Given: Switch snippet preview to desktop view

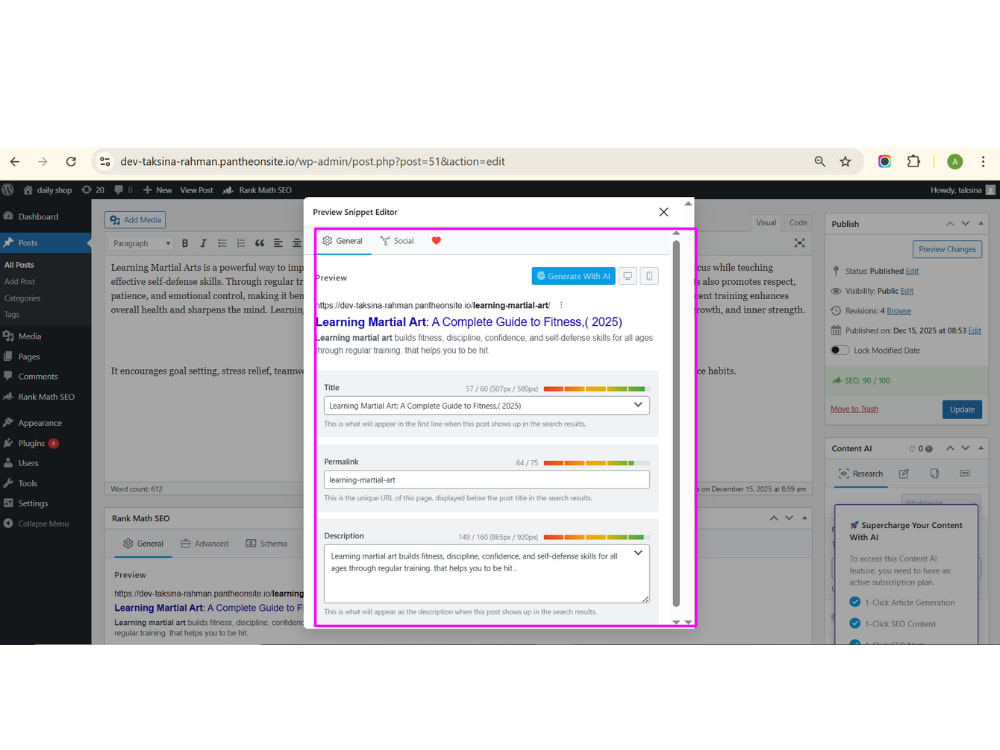Looking at the screenshot, I should [x=628, y=276].
